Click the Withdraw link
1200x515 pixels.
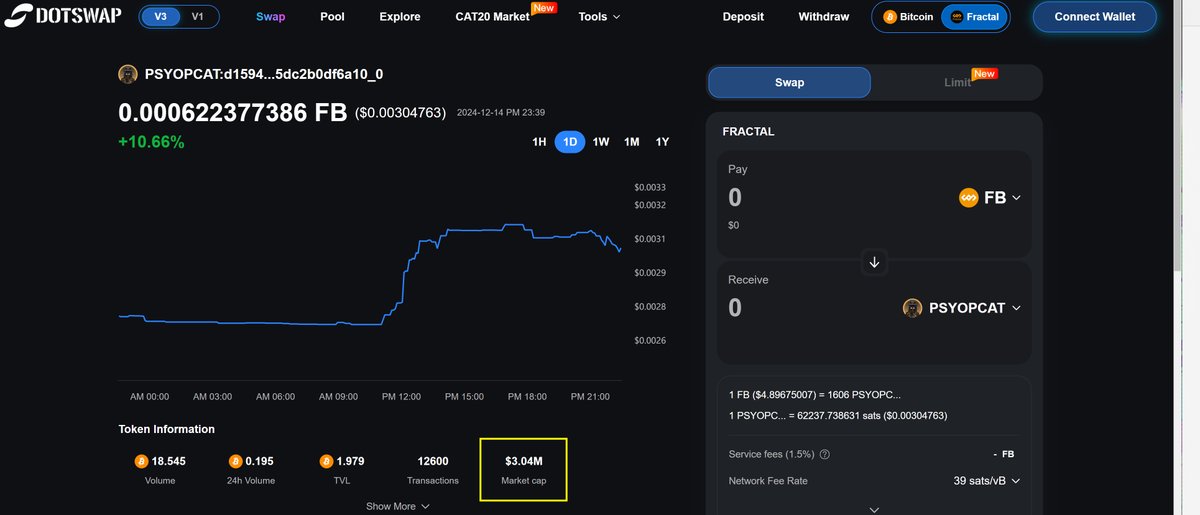click(824, 17)
